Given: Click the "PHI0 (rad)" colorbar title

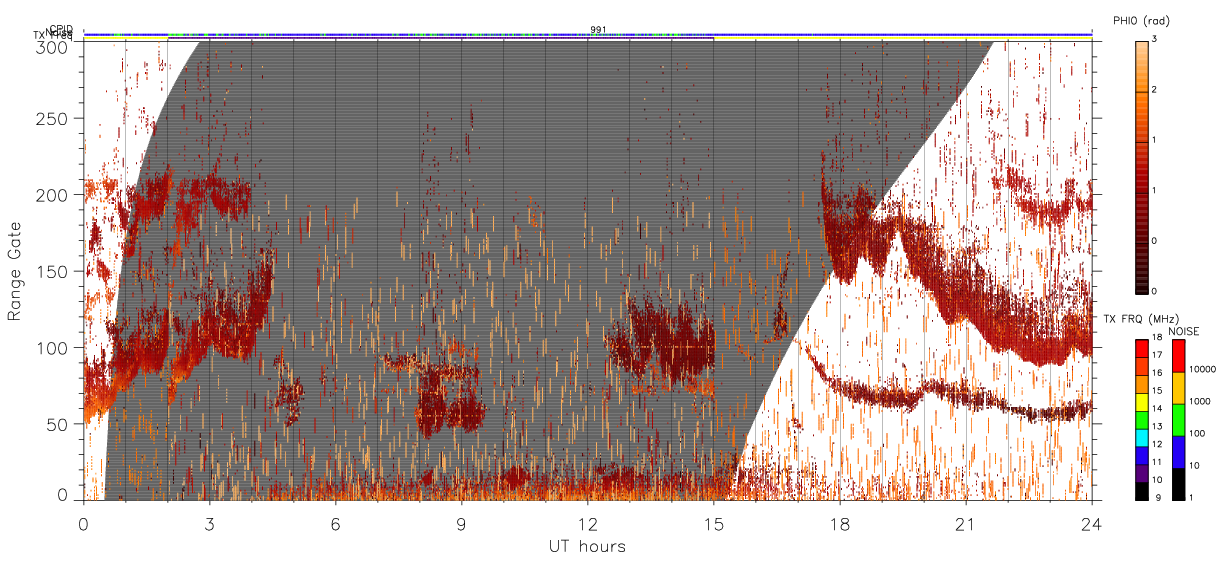Looking at the screenshot, I should pyautogui.click(x=1141, y=20).
